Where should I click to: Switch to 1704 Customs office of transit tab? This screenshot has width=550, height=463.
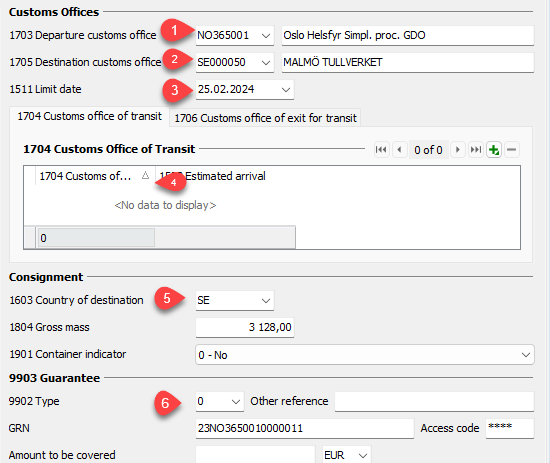89,116
